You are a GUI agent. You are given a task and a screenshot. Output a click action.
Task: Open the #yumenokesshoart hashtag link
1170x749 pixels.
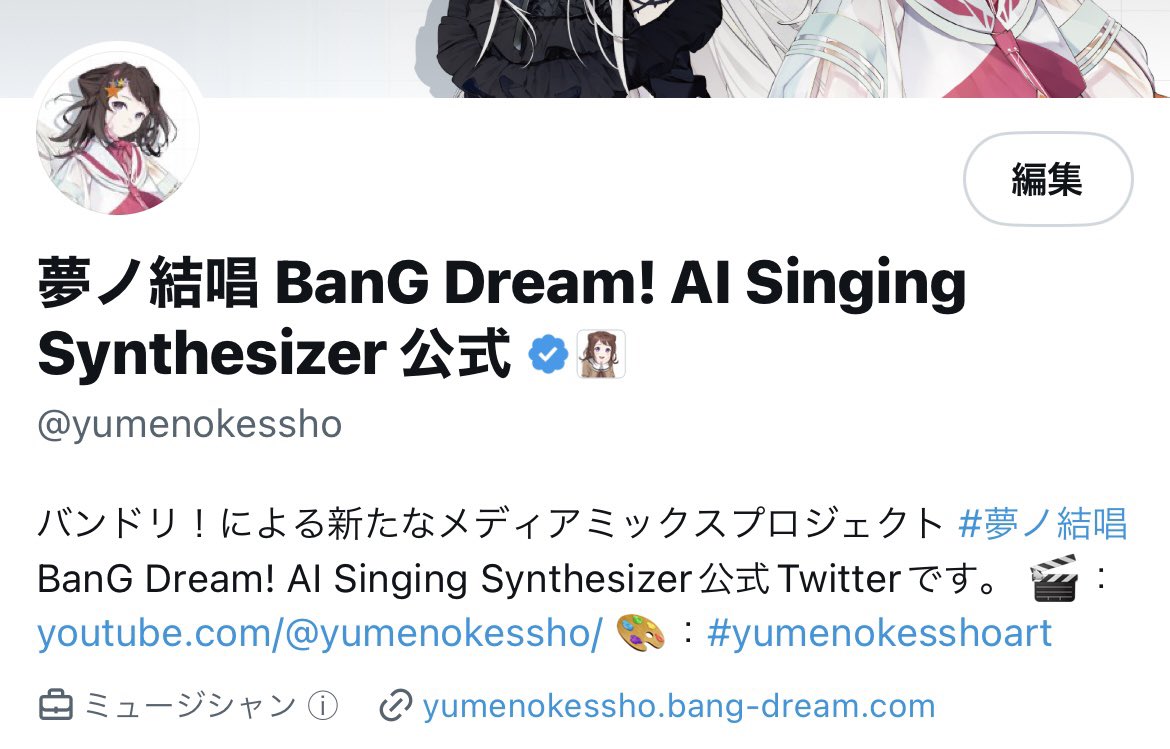point(879,633)
